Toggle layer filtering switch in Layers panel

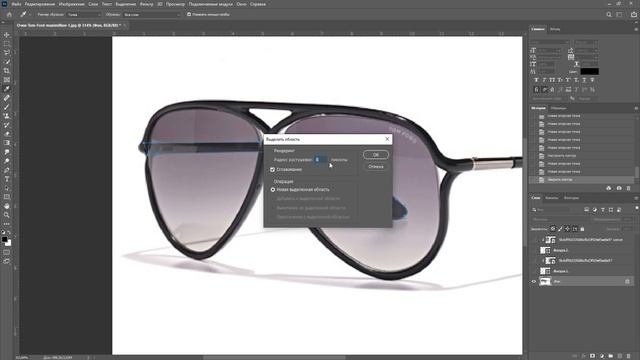(x=636, y=209)
